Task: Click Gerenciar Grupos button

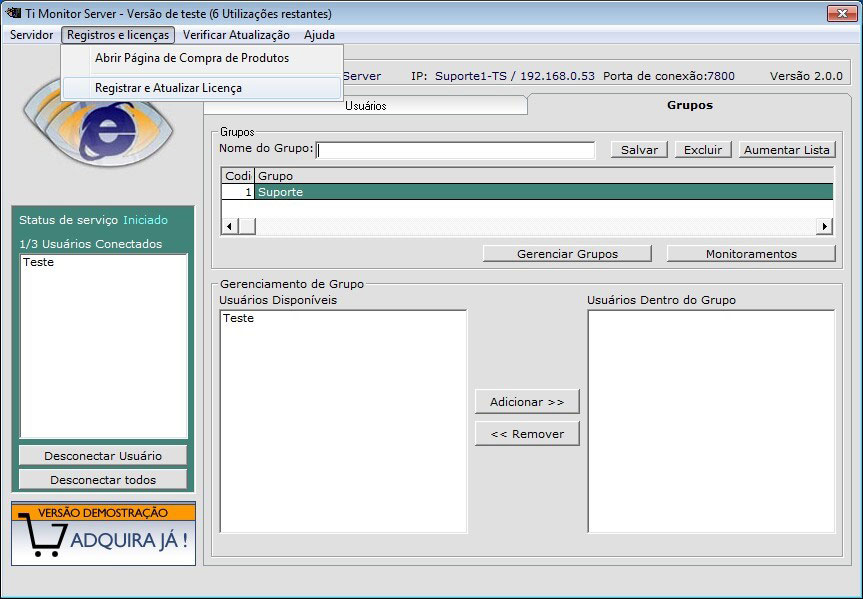Action: coord(567,254)
